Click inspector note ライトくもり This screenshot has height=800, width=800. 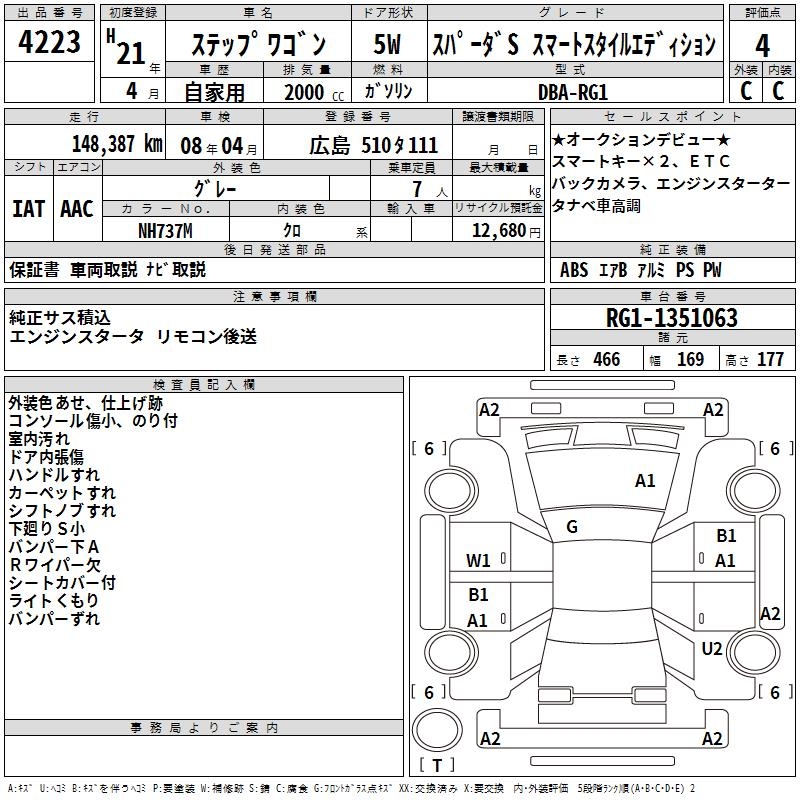click(x=54, y=601)
